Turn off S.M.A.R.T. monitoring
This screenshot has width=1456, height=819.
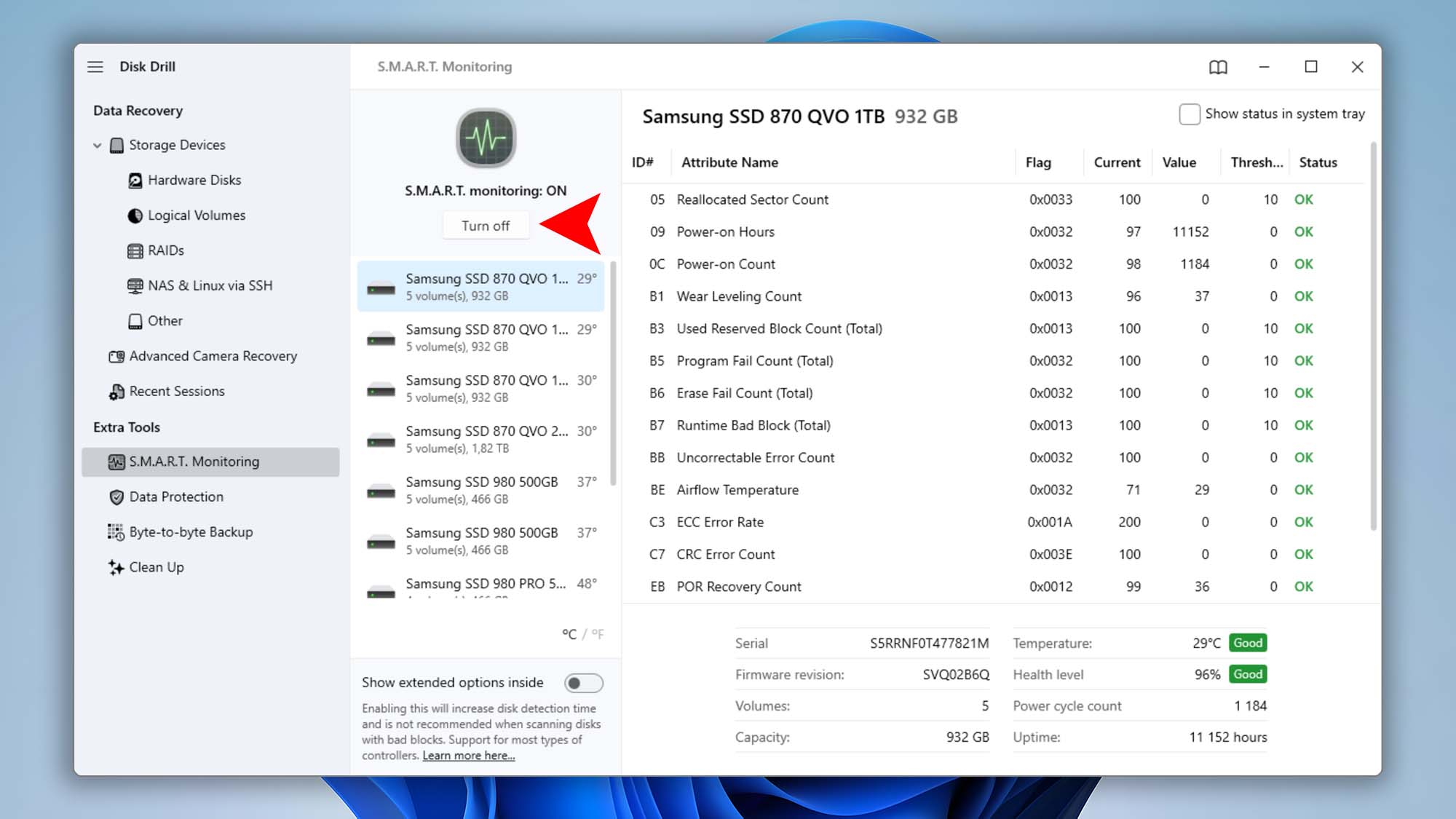(x=486, y=225)
